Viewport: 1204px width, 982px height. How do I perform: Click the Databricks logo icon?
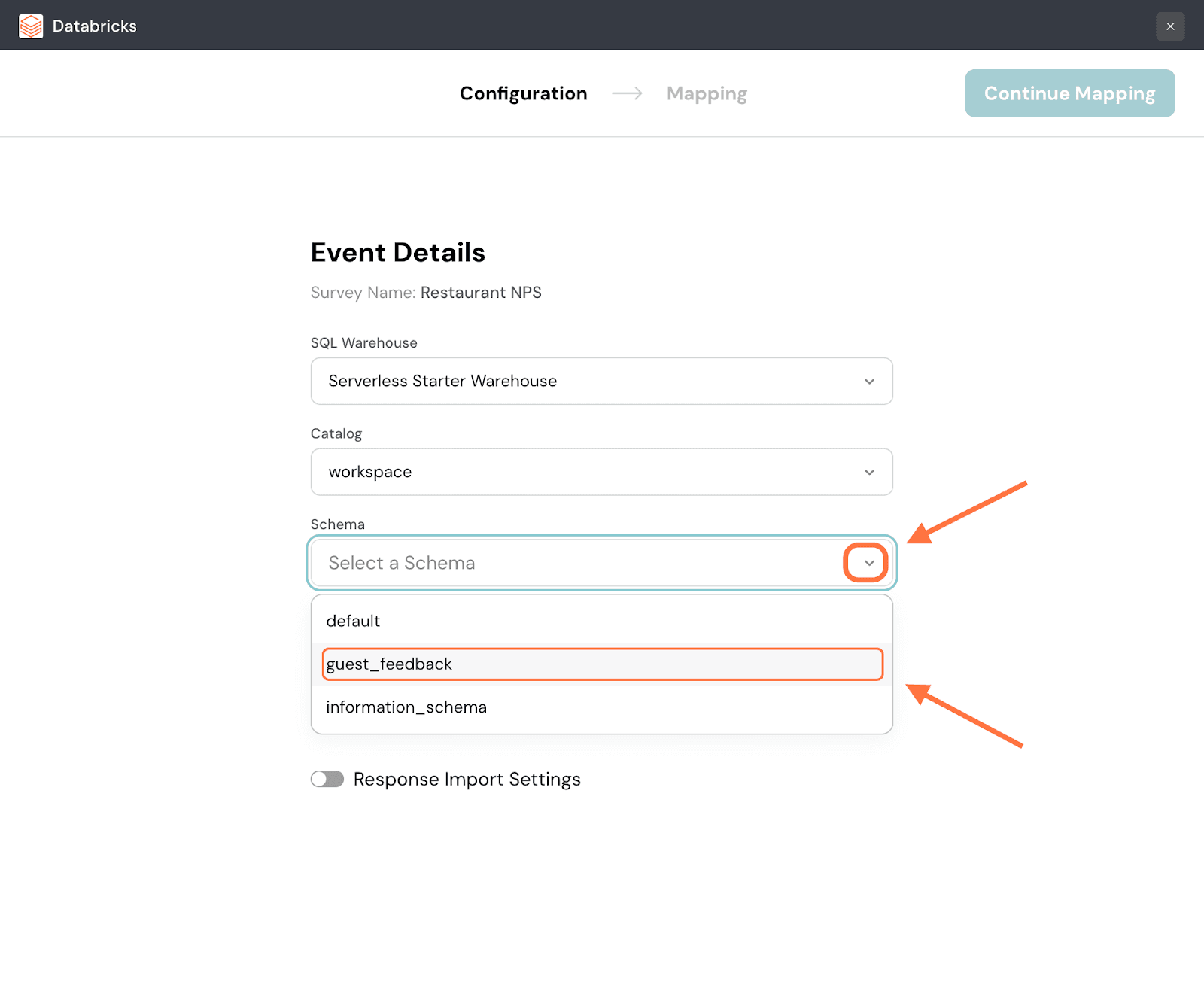click(31, 26)
